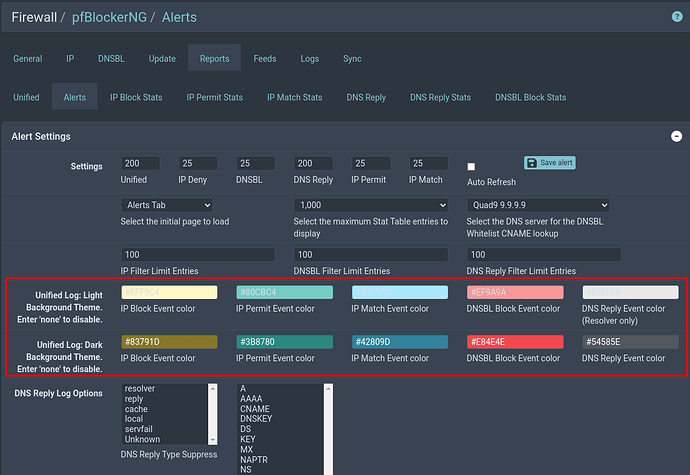This screenshot has width=690, height=475.
Task: Click the dark theme #E84E4E DNSBL Block color
Action: [515, 342]
